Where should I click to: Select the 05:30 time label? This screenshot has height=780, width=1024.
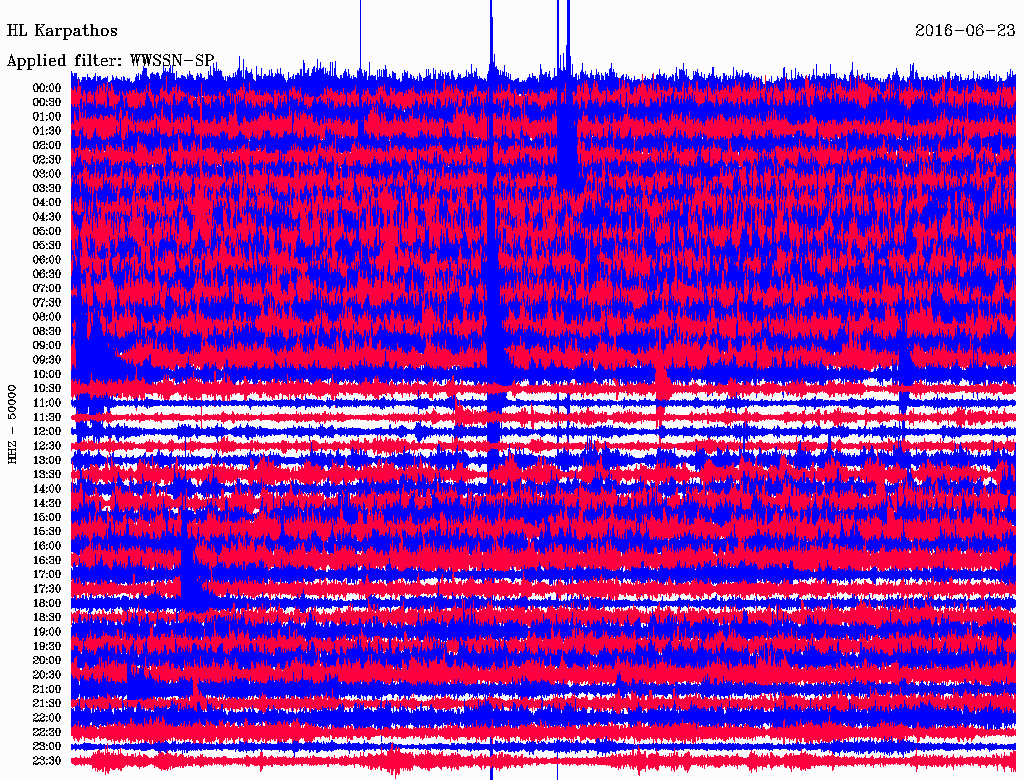coord(47,245)
